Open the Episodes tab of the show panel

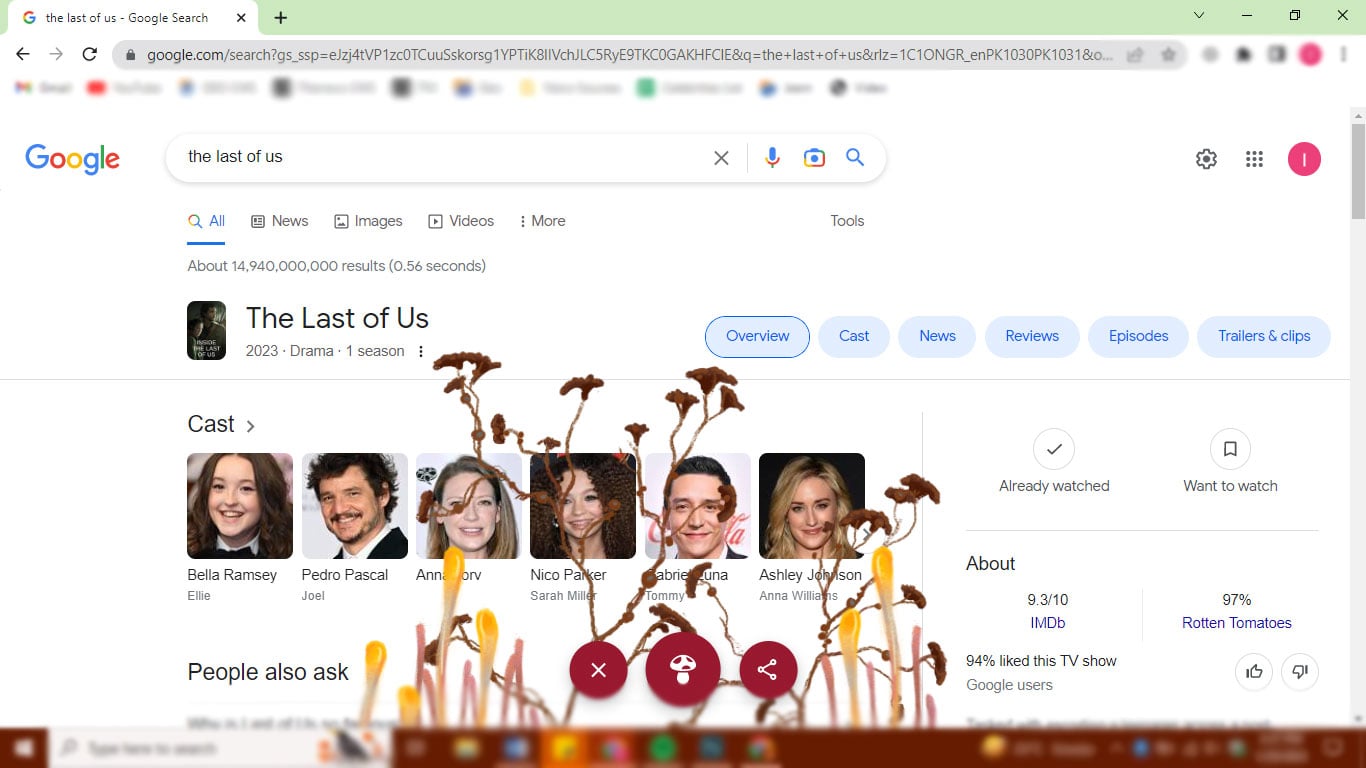[1138, 336]
